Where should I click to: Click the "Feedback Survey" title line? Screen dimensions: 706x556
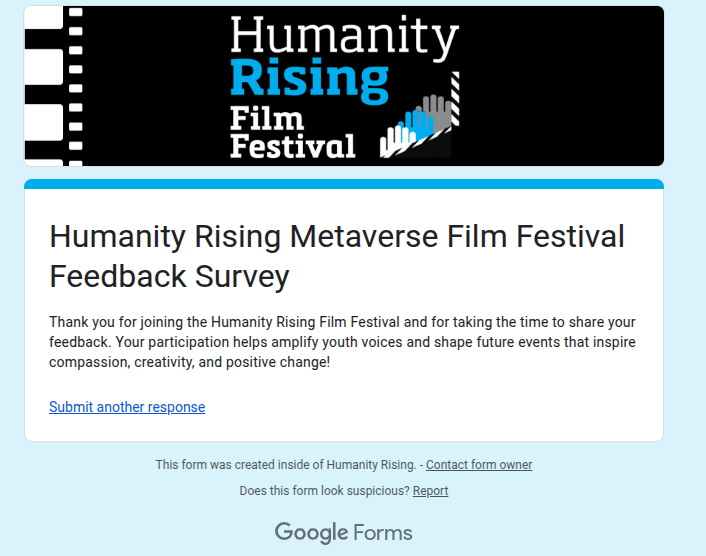169,275
